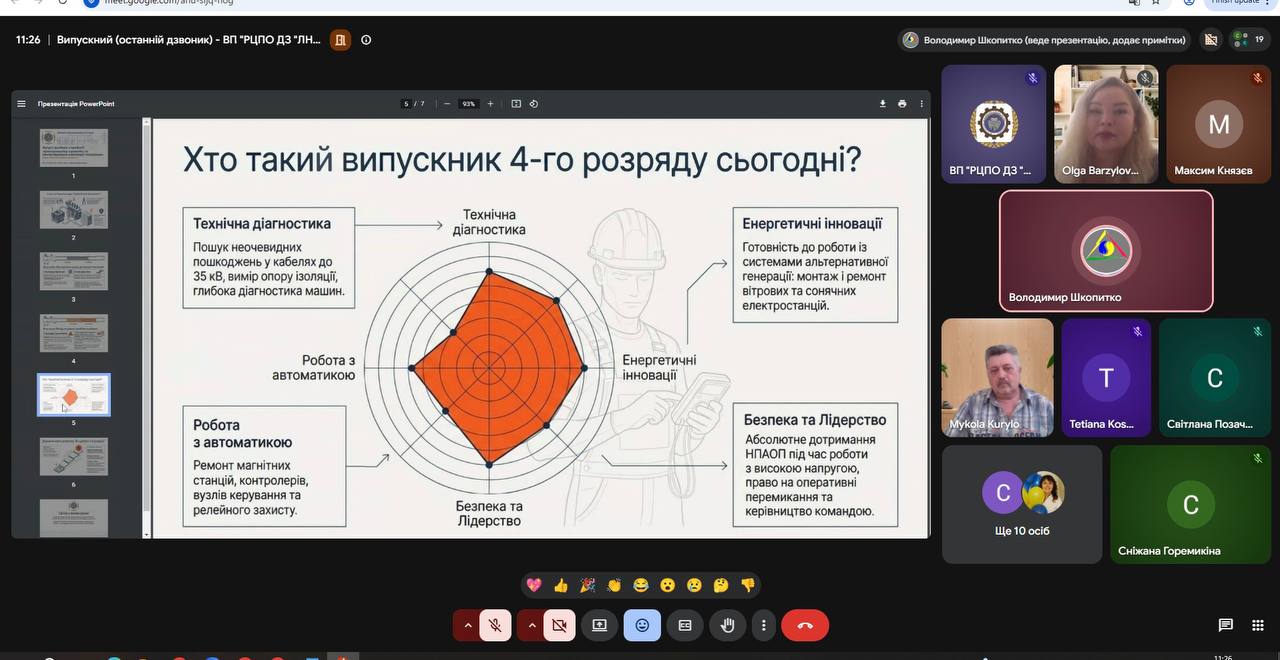
Task: Select slide thumbnail 2
Action: [x=74, y=209]
